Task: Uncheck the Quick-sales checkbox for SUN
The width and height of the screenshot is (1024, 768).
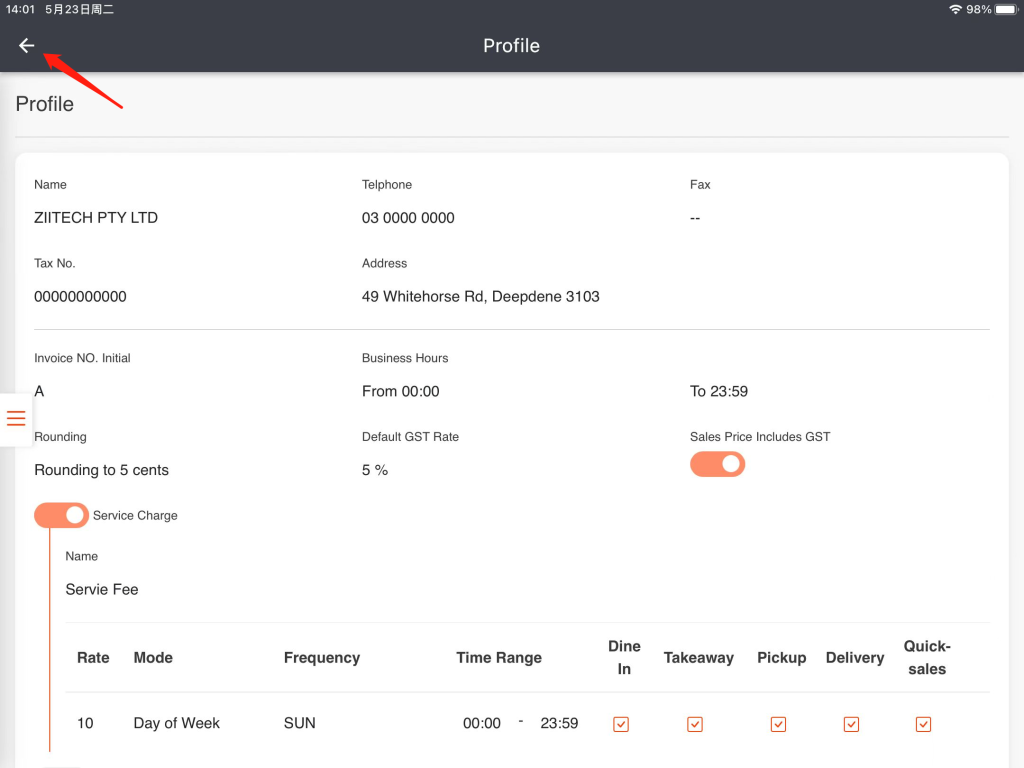Action: [923, 724]
